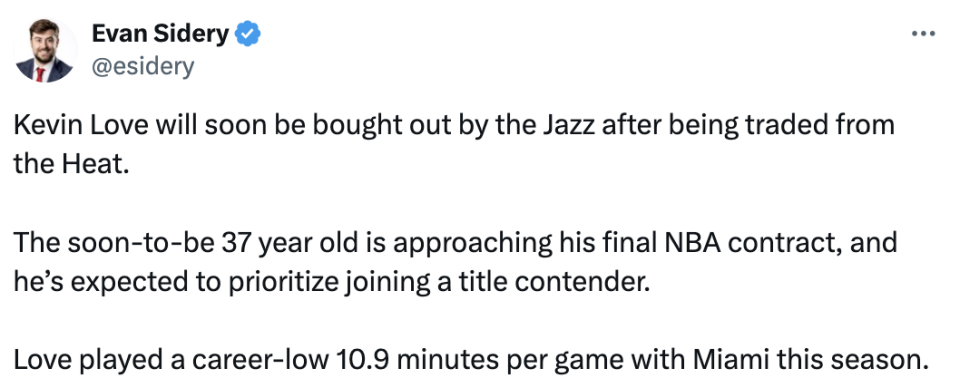
Task: Click the sentence about the Jazz buyout
Action: 454,144
